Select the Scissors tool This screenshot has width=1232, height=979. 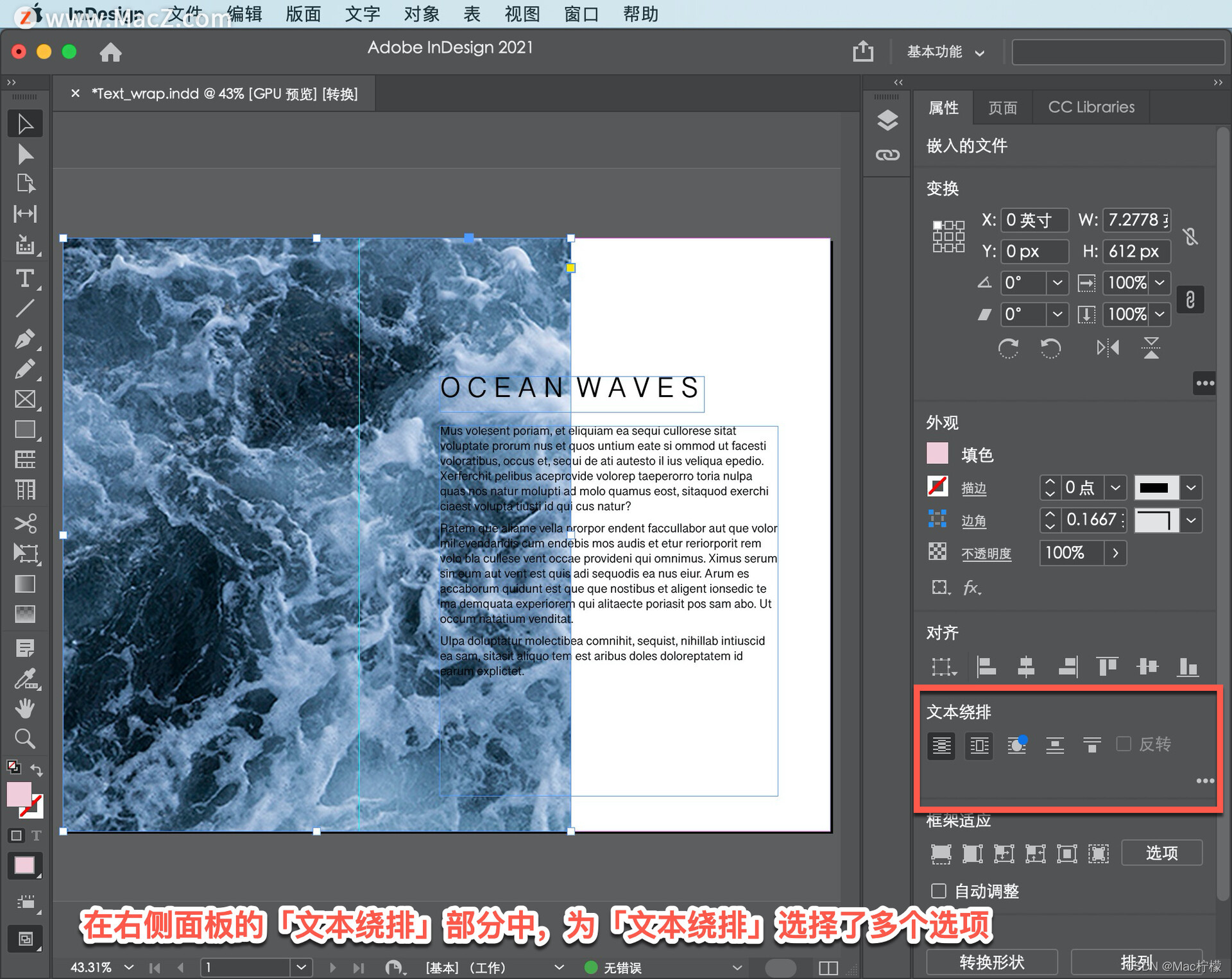tap(24, 523)
